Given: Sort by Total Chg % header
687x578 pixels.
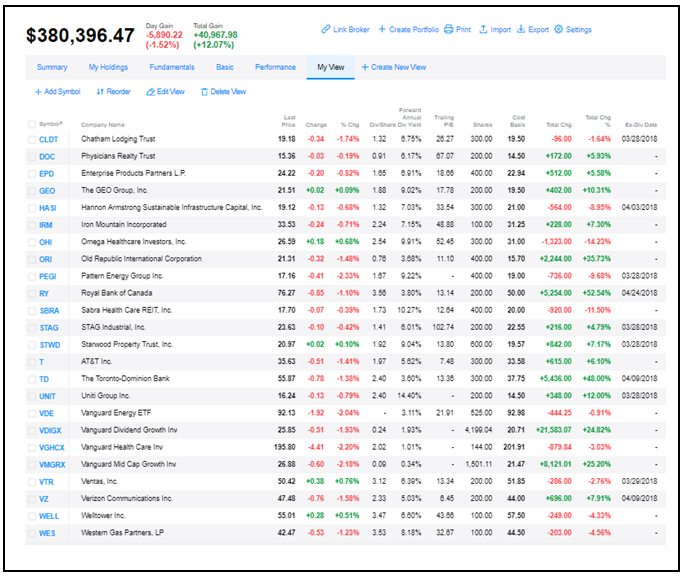Looking at the screenshot, I should pos(598,121).
